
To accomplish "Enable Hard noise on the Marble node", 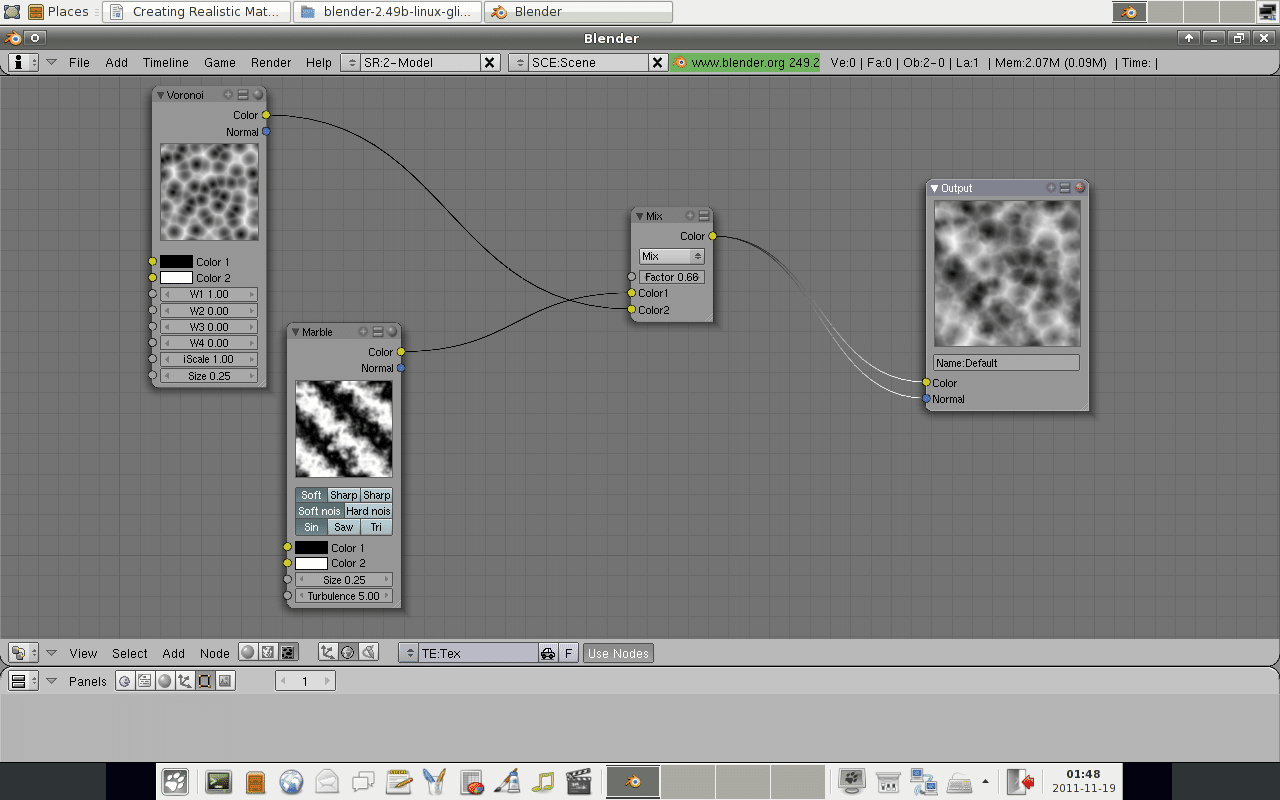I will coord(368,511).
